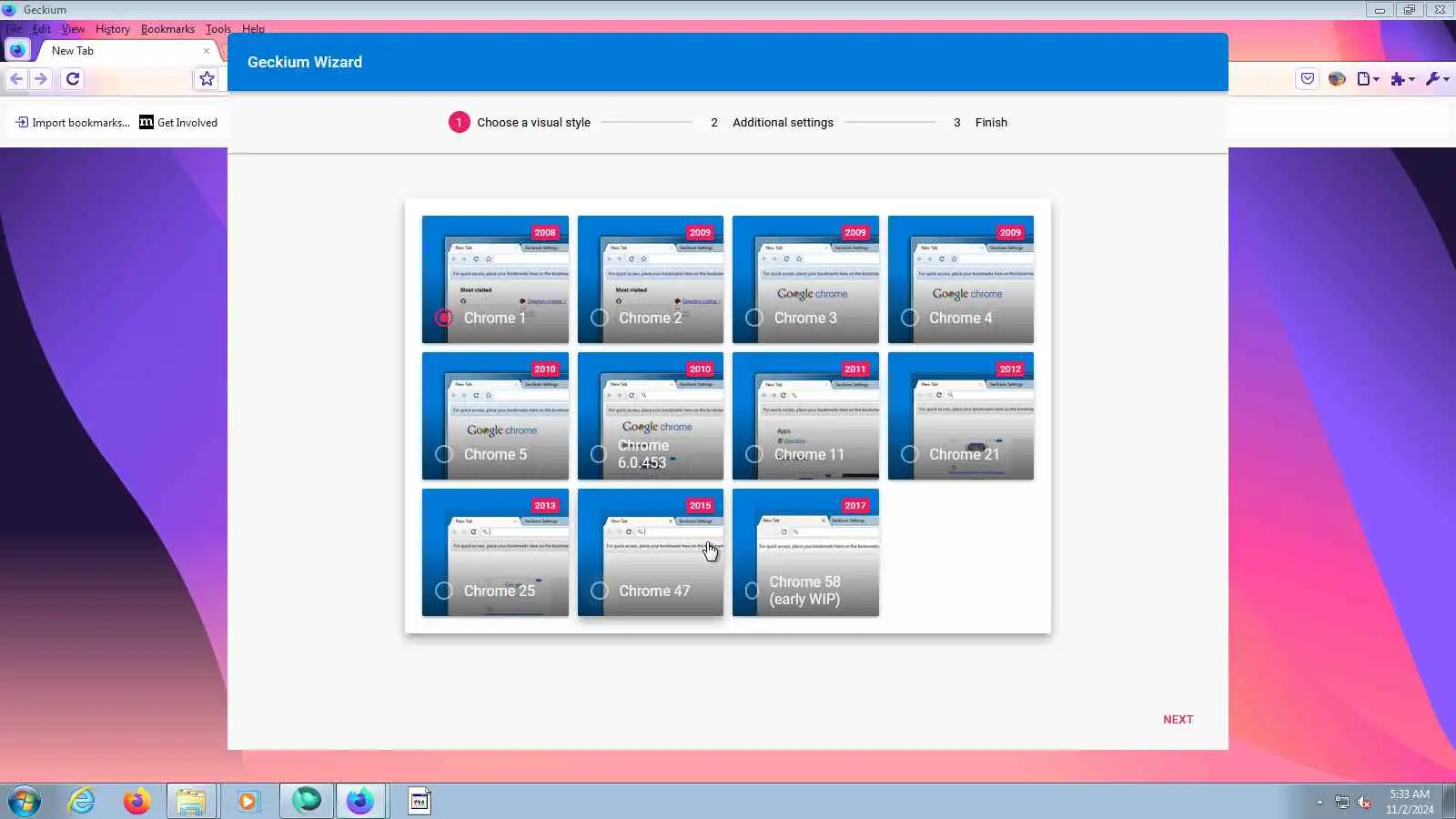
Task: Click the back navigation arrow
Action: [16, 79]
